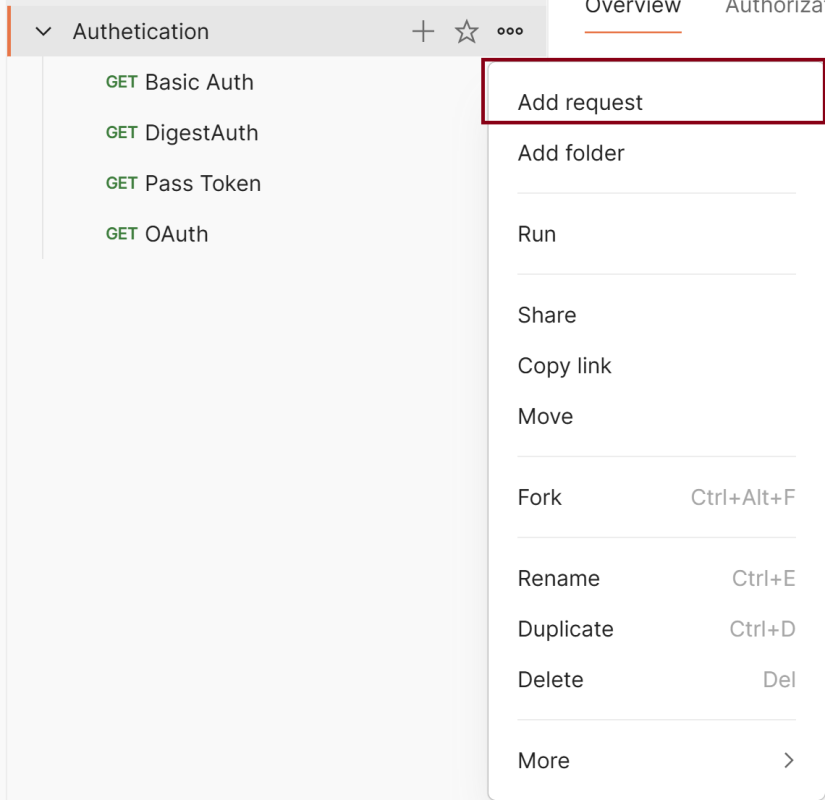
Task: Choose Duplicate from the menu
Action: [565, 629]
